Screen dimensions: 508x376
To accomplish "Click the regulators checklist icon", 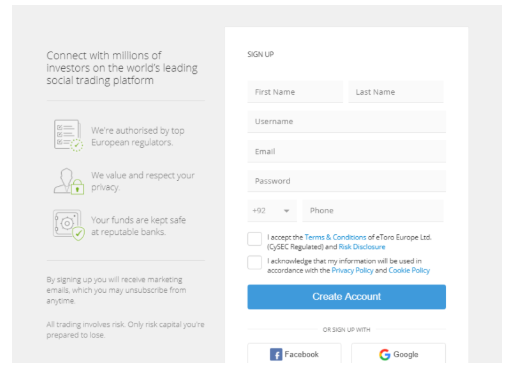I will click(x=68, y=135).
